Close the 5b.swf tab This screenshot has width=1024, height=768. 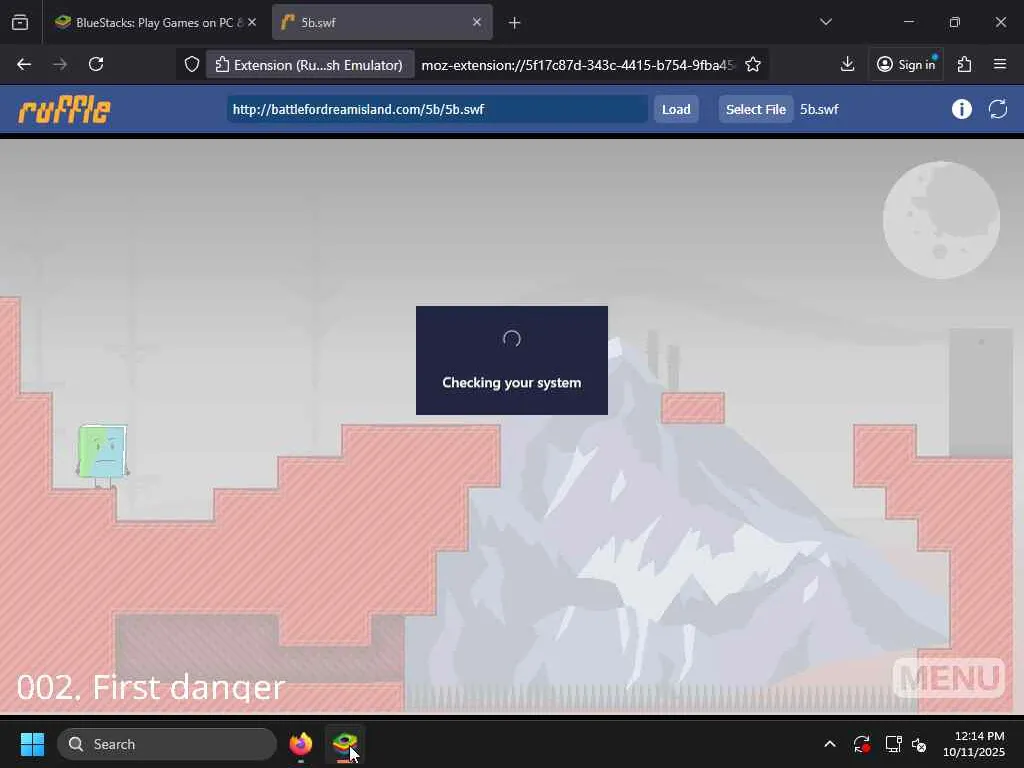pos(477,22)
